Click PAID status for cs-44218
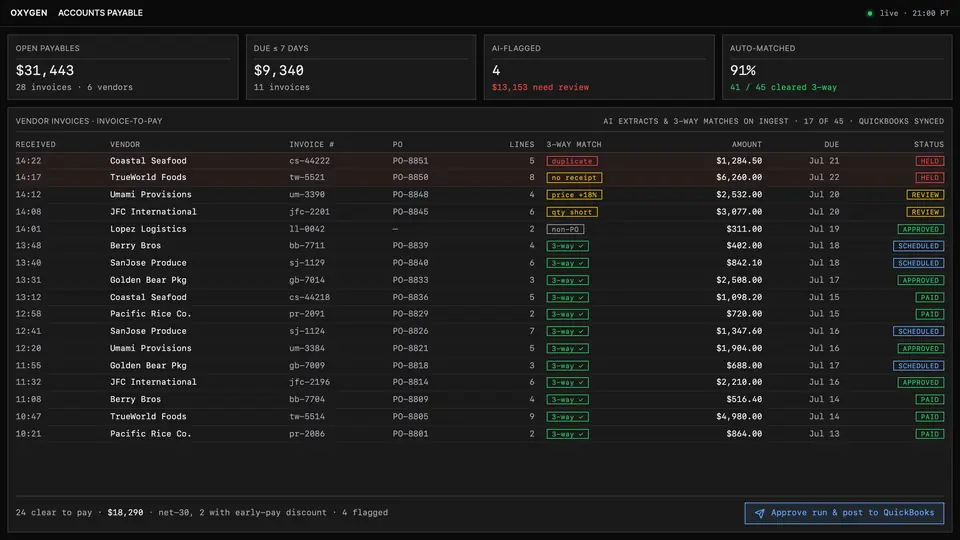Viewport: 960px width, 540px height. [x=929, y=297]
